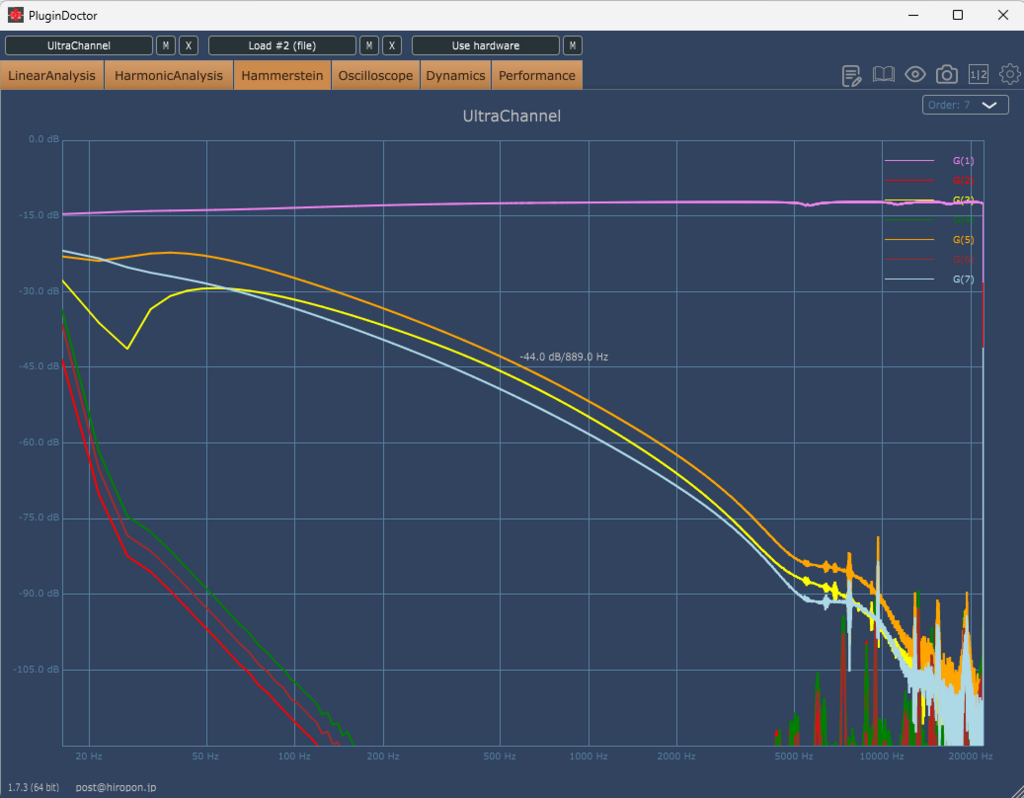This screenshot has height=798, width=1024.
Task: Take a snapshot with the camera icon
Action: (947, 74)
